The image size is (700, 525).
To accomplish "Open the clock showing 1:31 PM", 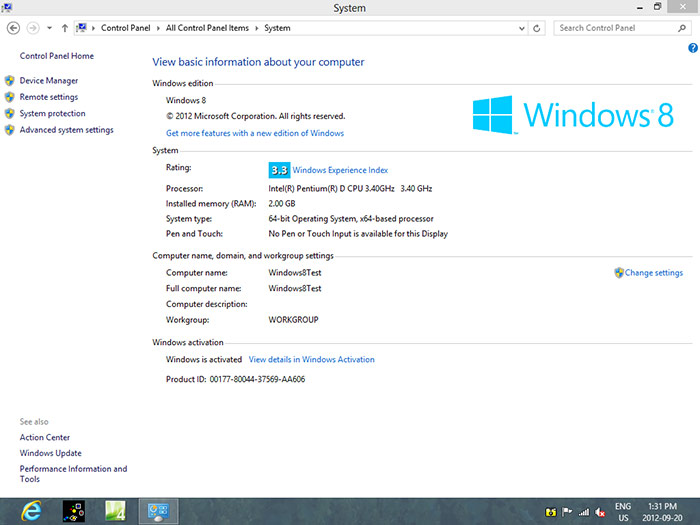I will (x=662, y=512).
